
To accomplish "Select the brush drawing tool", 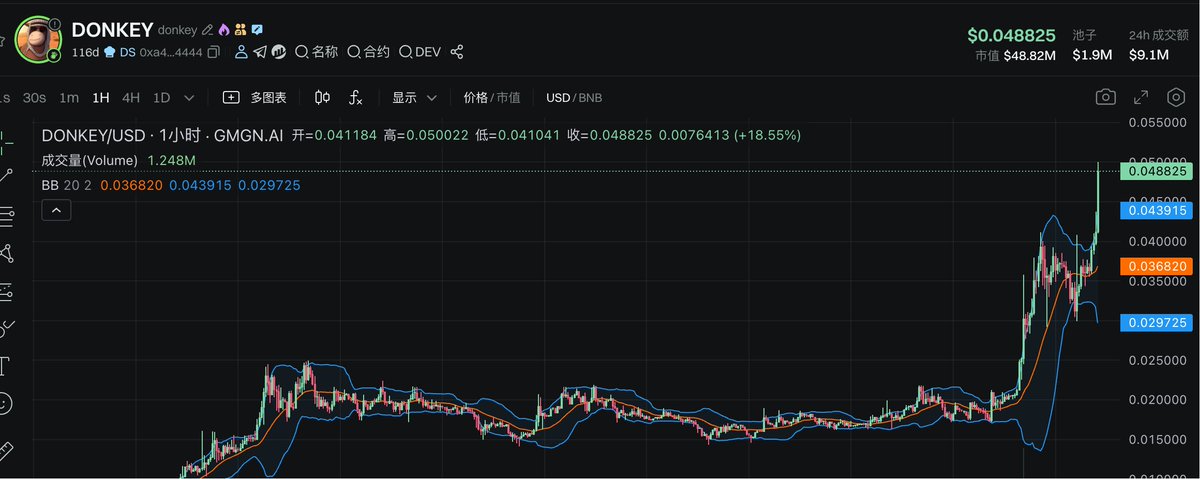I will [6, 327].
